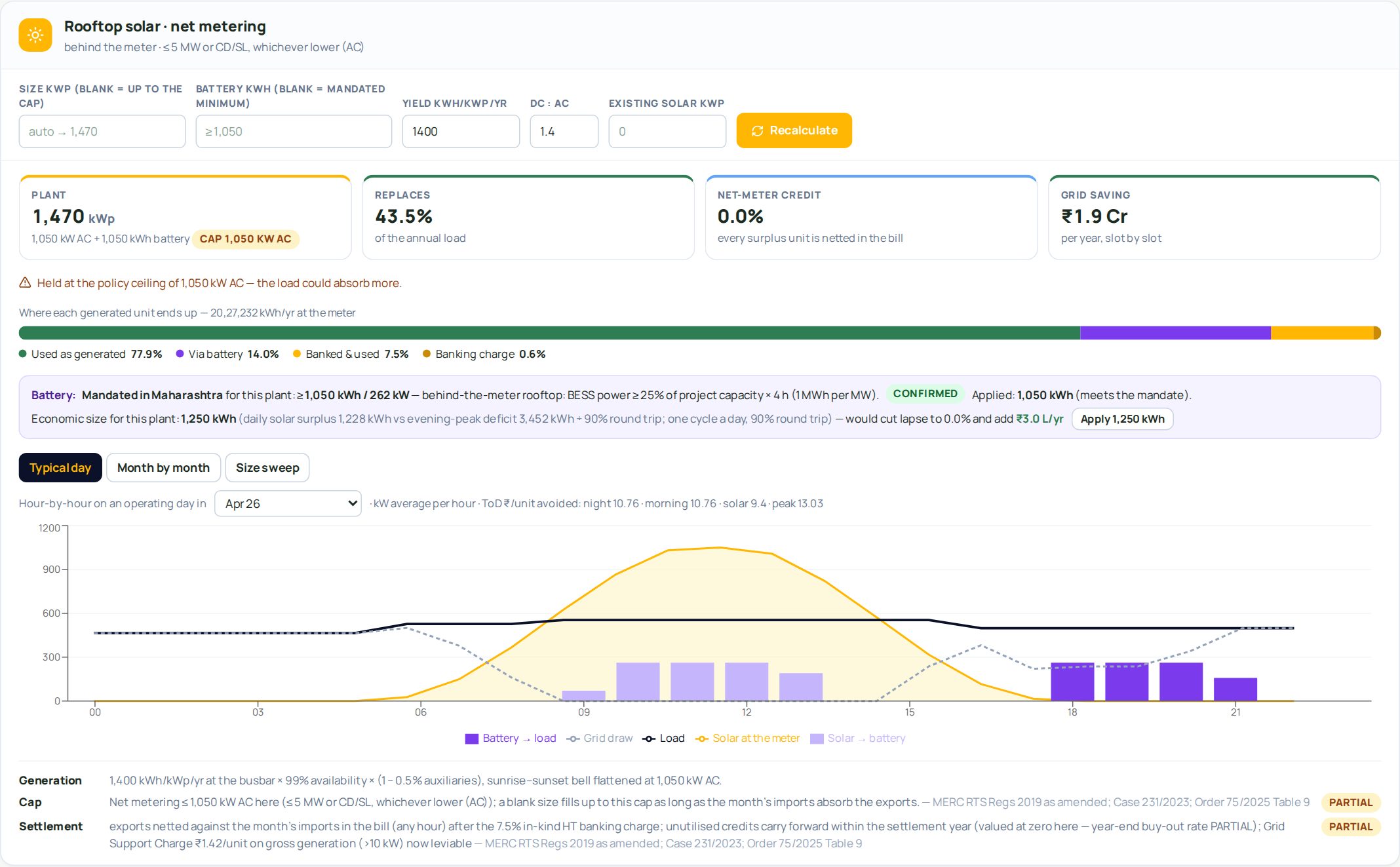1400x867 pixels.
Task: Click the 'Settlement' row label
Action: 50,826
